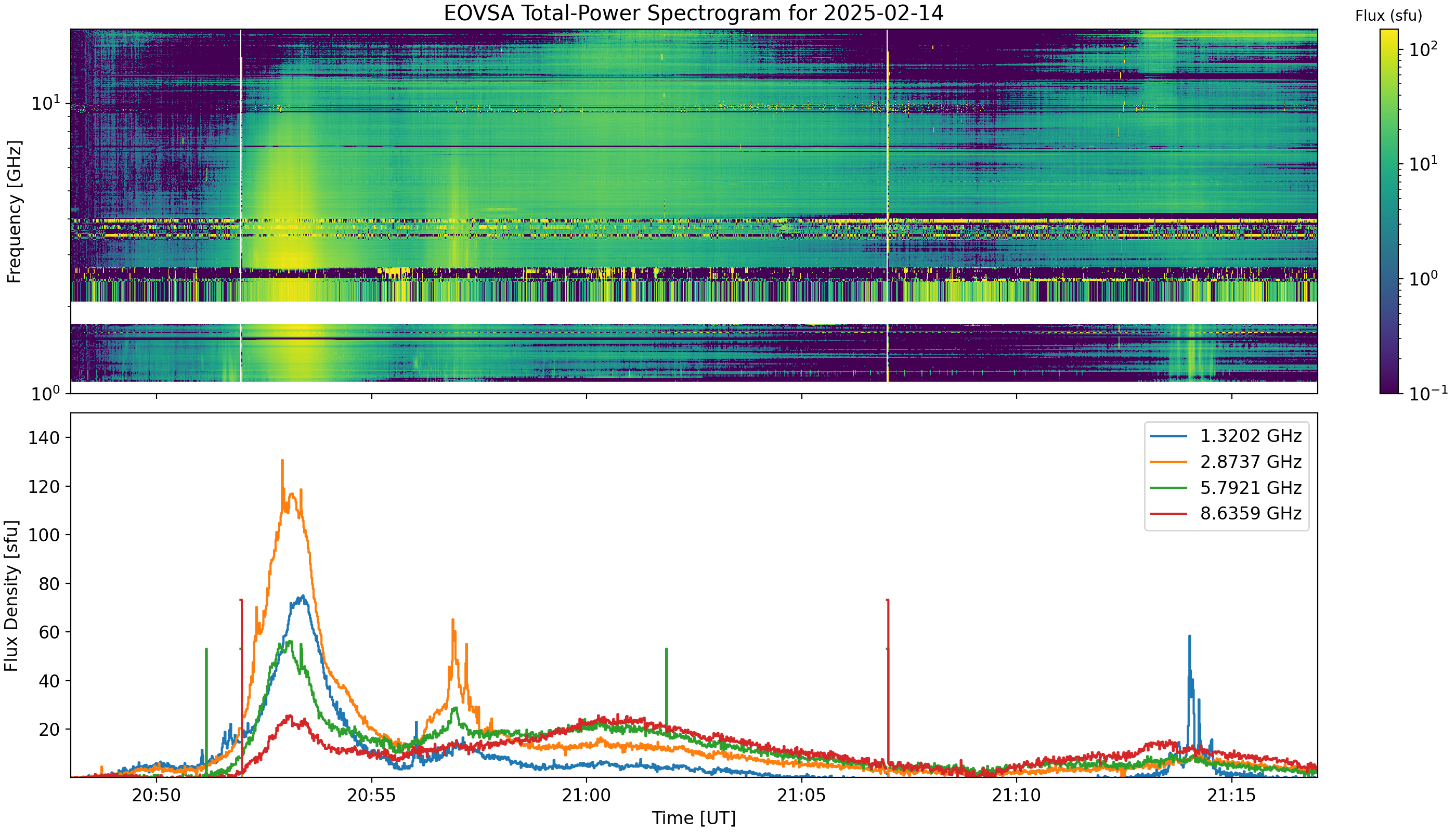Click the 'Flux (sfu)' colorbar label

click(x=1388, y=16)
